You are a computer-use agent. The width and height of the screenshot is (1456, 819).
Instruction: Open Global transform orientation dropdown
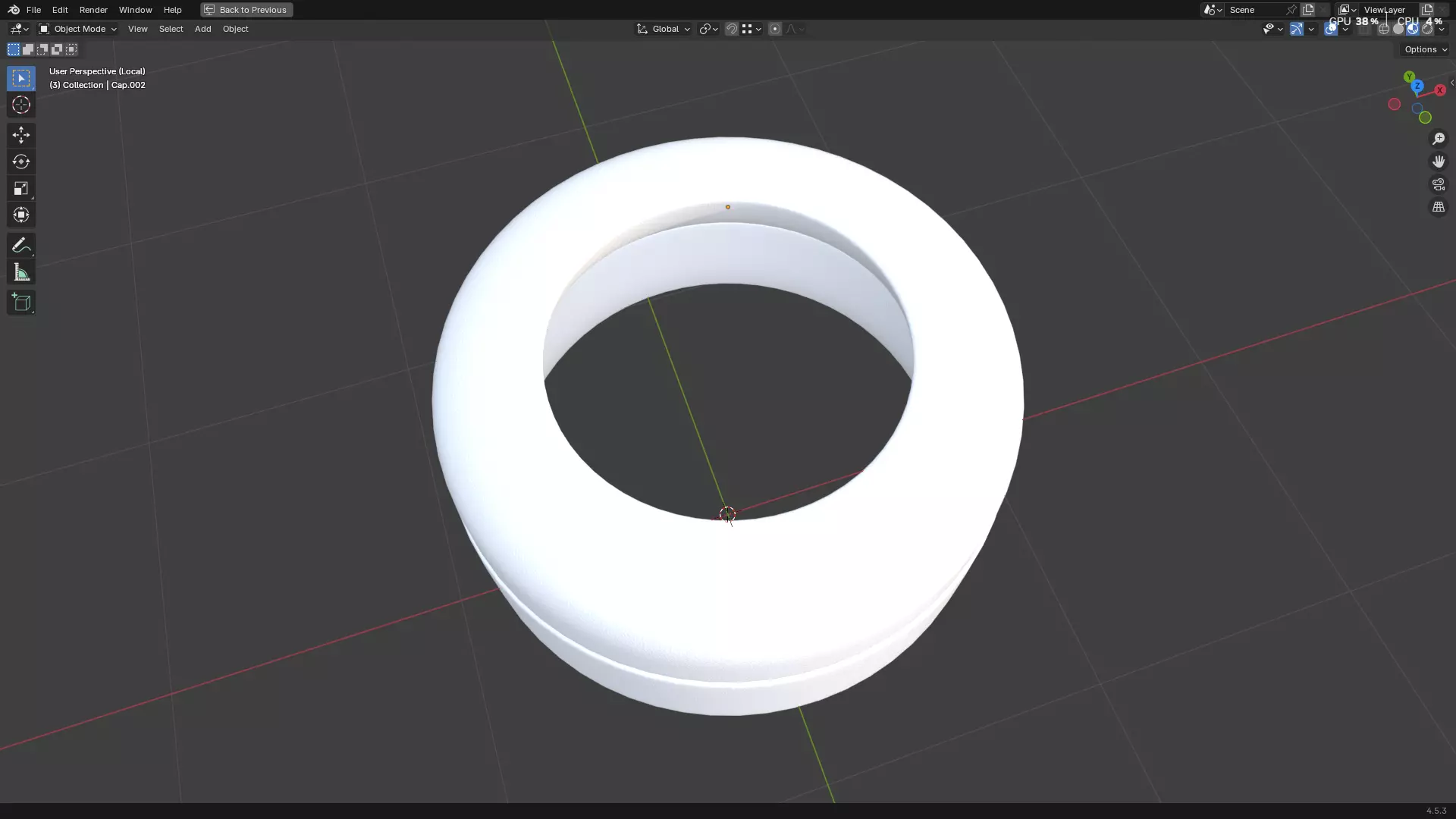(664, 29)
